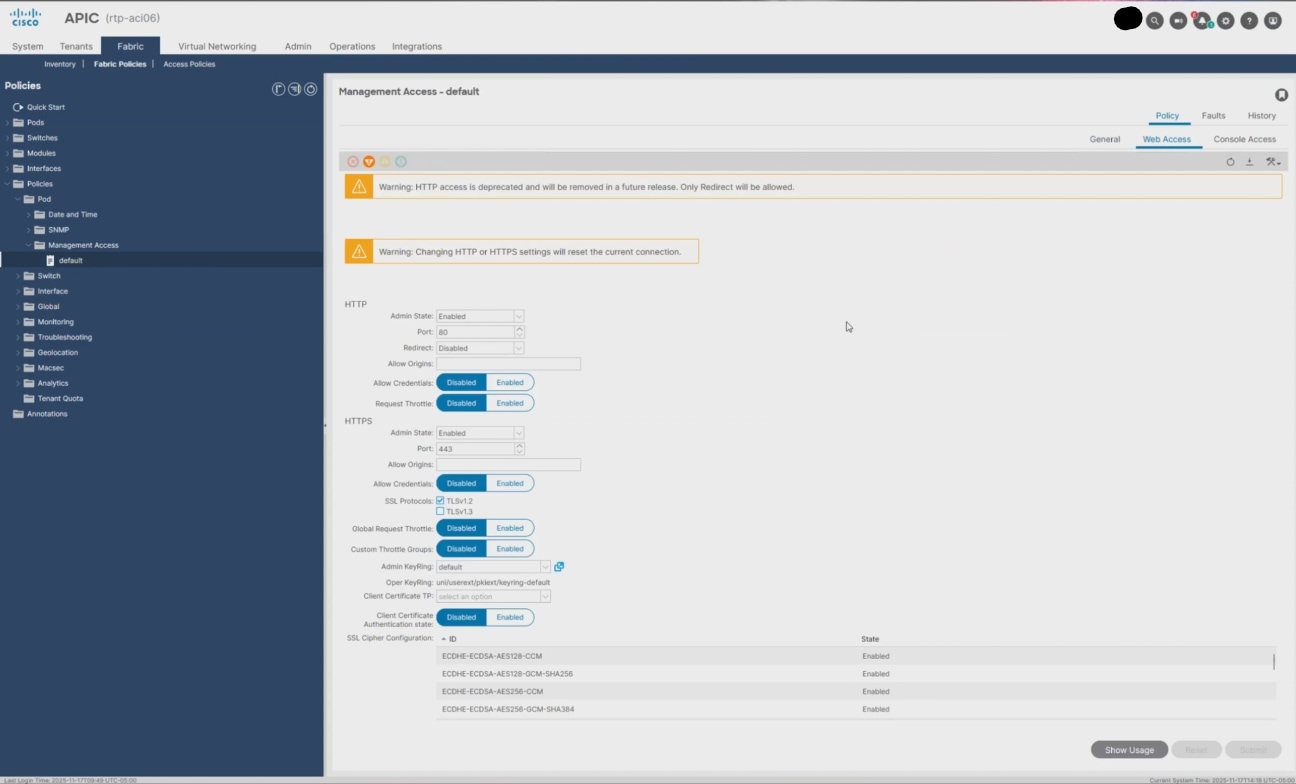The image size is (1296, 784).
Task: Switch to the Console Access tab
Action: tap(1245, 139)
